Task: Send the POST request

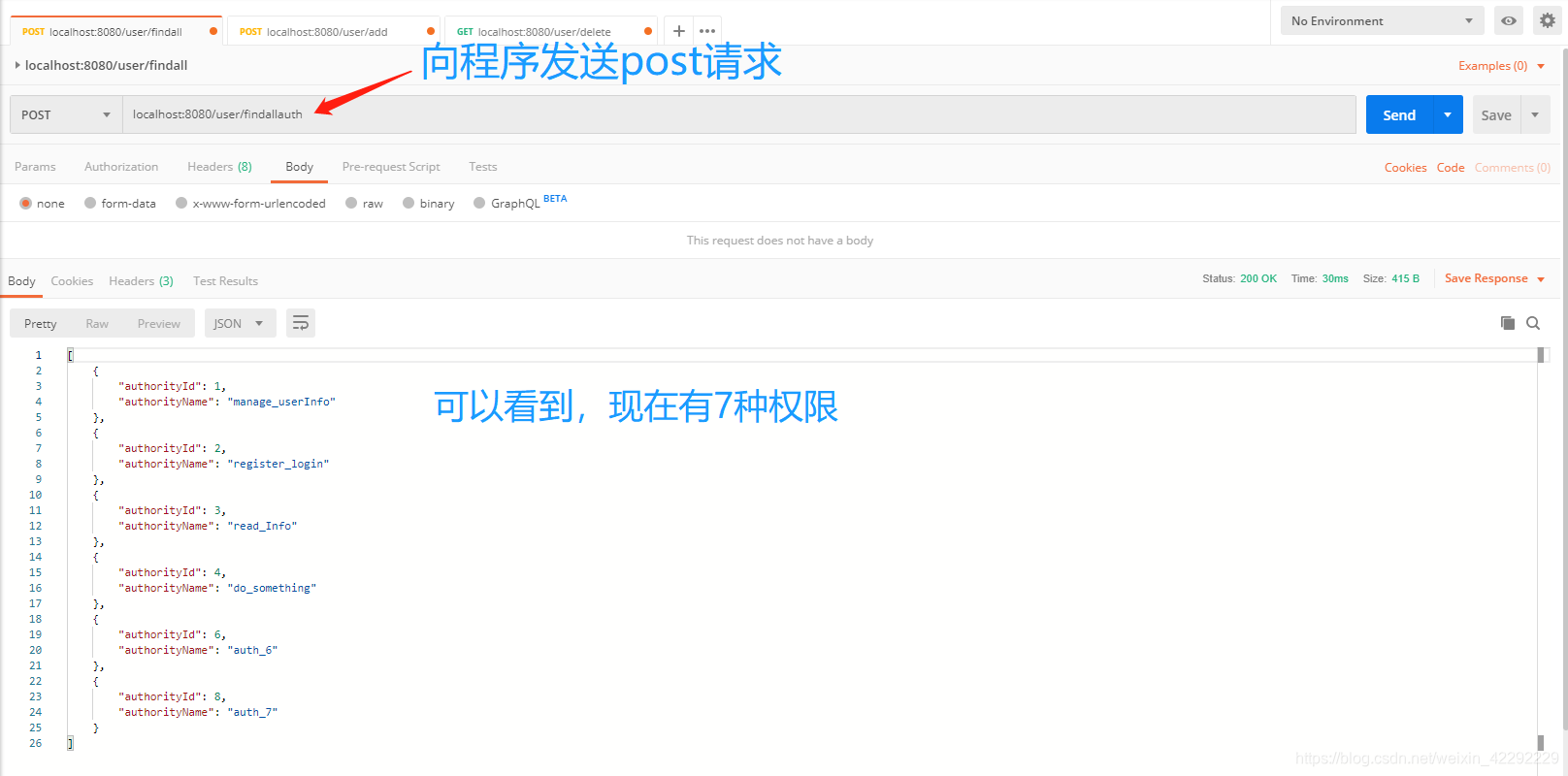Action: click(1399, 114)
